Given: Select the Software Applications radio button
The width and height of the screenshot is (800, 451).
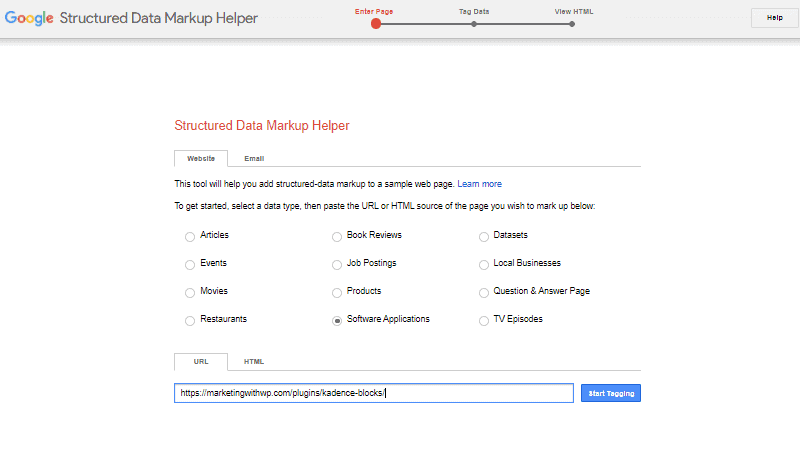Looking at the screenshot, I should (337, 321).
